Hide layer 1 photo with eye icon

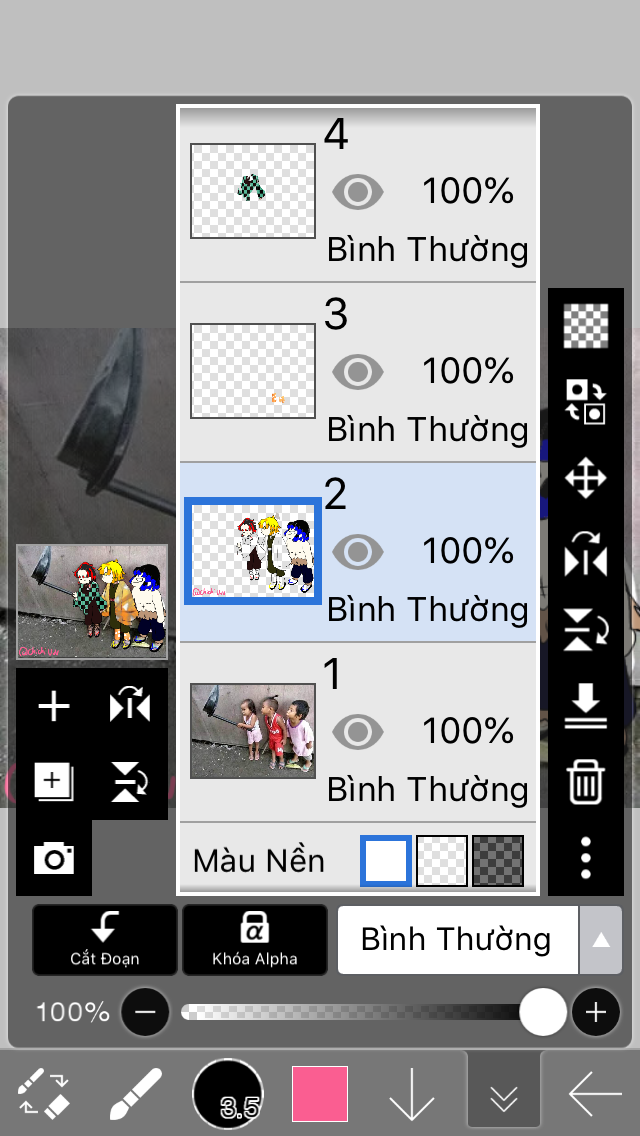357,731
